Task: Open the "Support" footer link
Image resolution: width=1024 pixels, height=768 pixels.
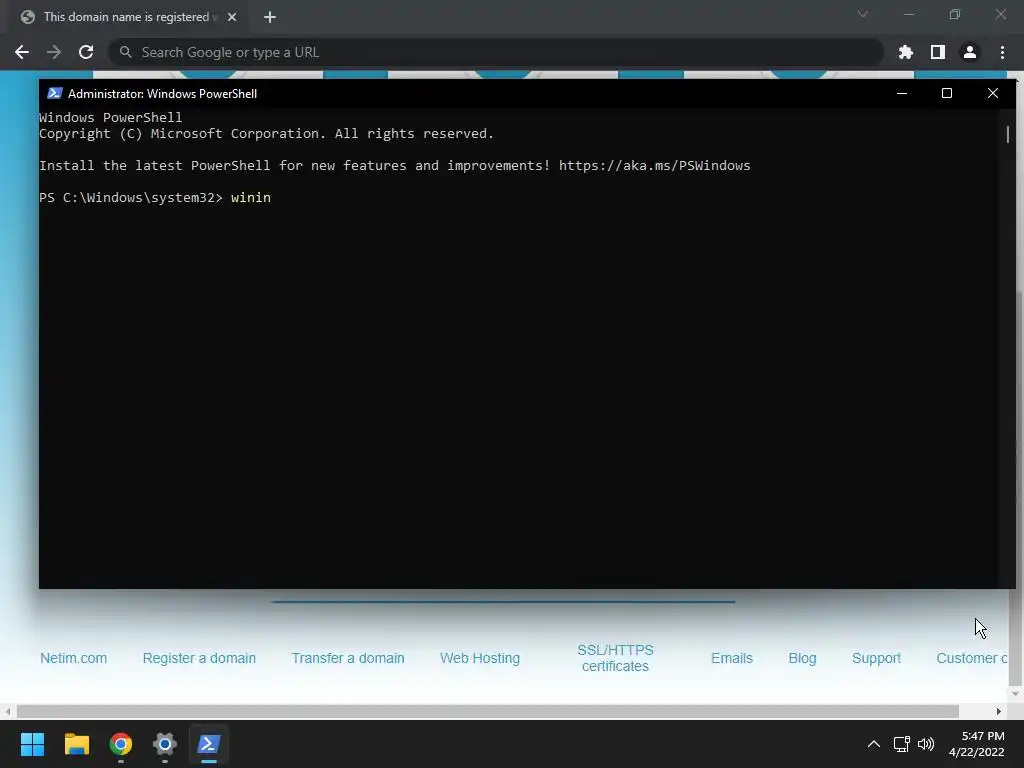Action: pyautogui.click(x=876, y=658)
